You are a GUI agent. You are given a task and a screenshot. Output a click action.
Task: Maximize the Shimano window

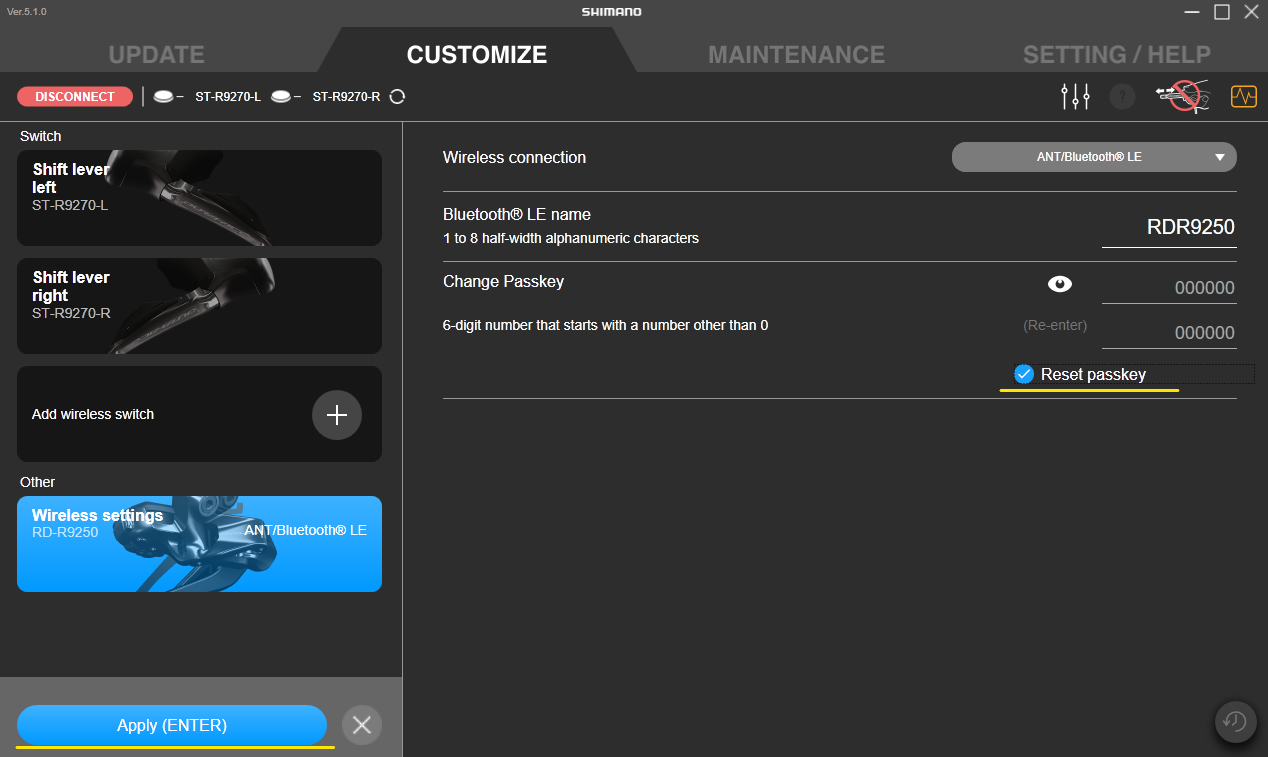tap(1222, 12)
